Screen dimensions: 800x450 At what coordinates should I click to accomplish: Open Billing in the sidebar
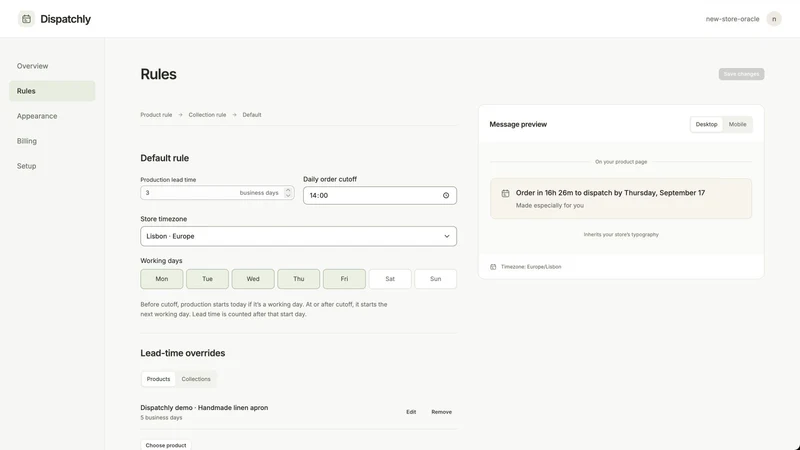click(x=27, y=141)
